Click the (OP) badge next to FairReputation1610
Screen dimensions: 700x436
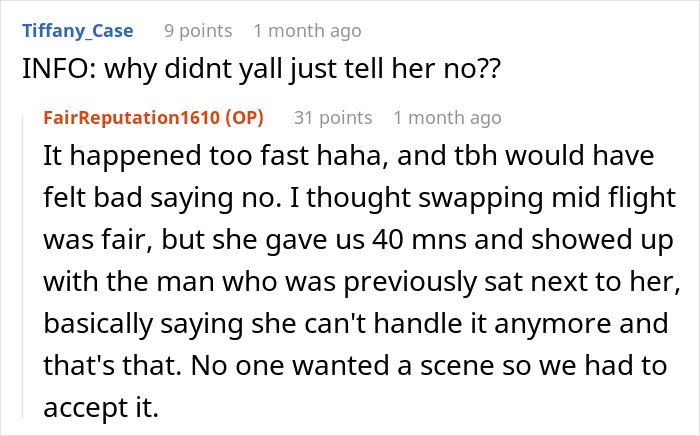[244, 118]
